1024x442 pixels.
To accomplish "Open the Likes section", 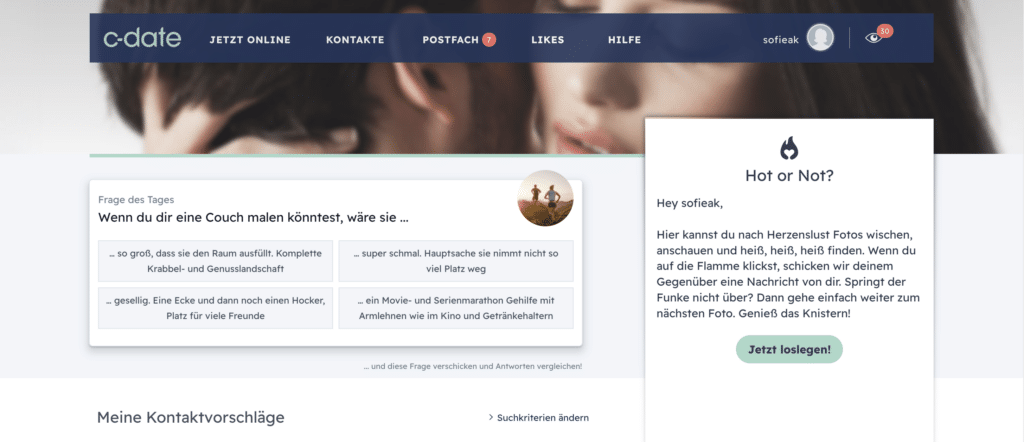I will [x=547, y=40].
